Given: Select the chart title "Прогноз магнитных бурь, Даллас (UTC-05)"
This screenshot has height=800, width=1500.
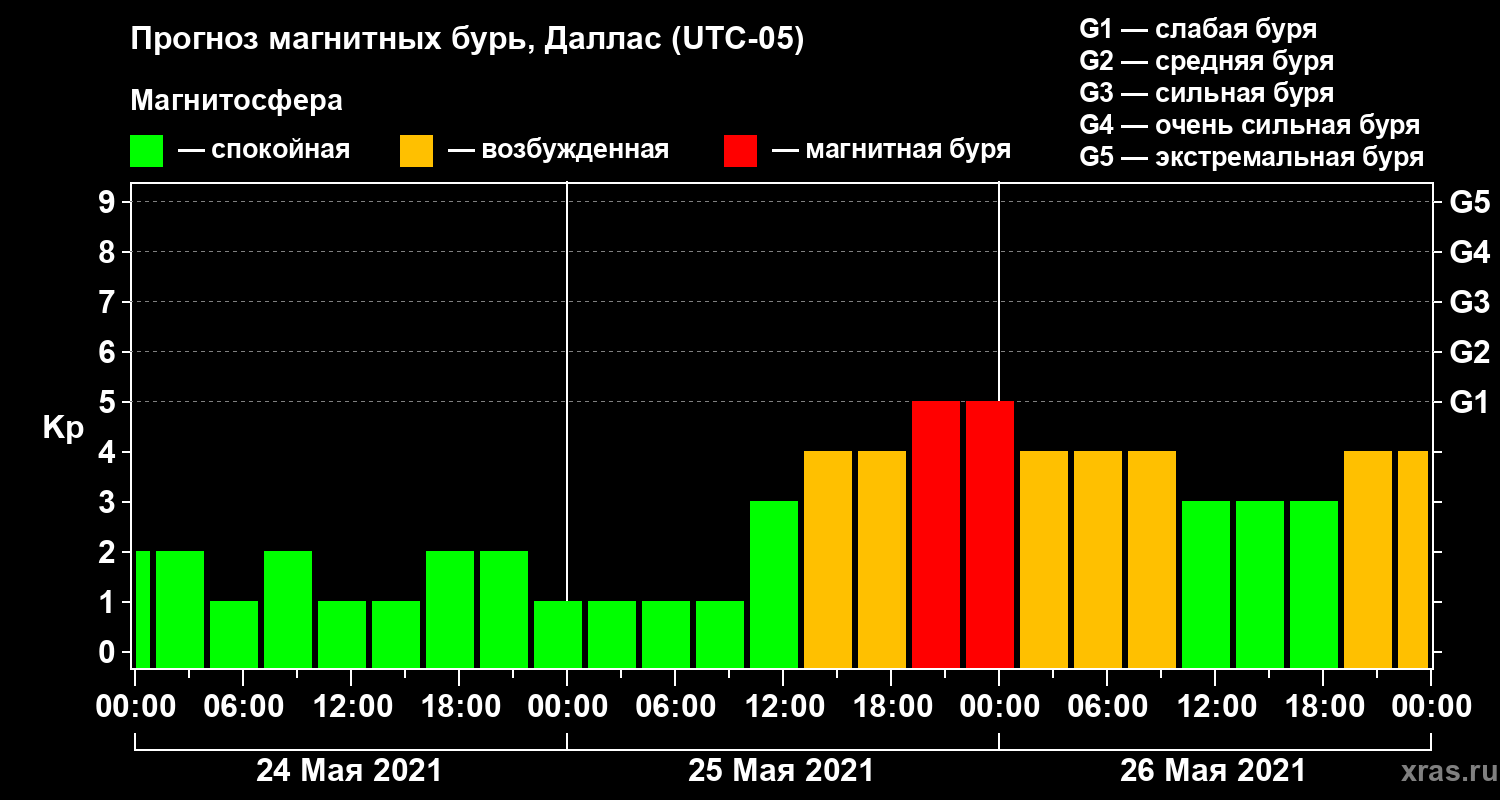Looking at the screenshot, I should click(x=467, y=41).
